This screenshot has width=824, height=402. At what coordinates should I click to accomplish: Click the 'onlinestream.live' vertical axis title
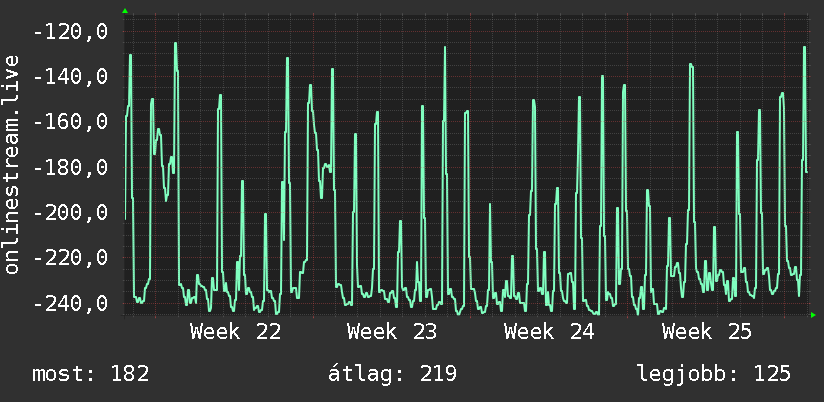(x=12, y=164)
